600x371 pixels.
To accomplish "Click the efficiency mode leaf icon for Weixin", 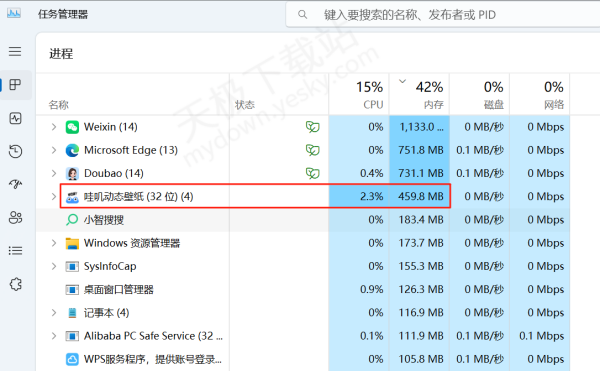I will click(312, 127).
